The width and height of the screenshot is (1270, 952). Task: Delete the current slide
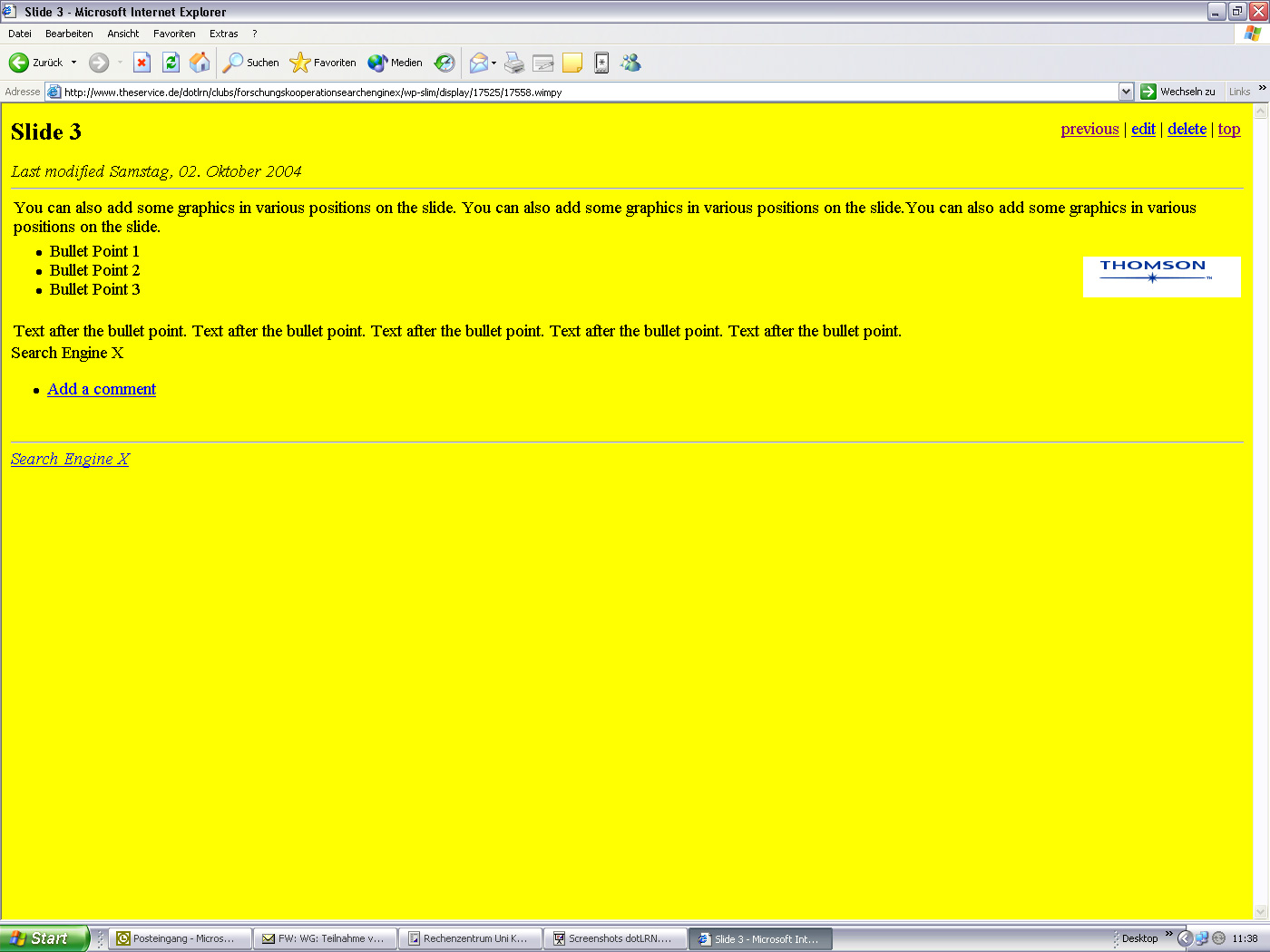[x=1187, y=129]
